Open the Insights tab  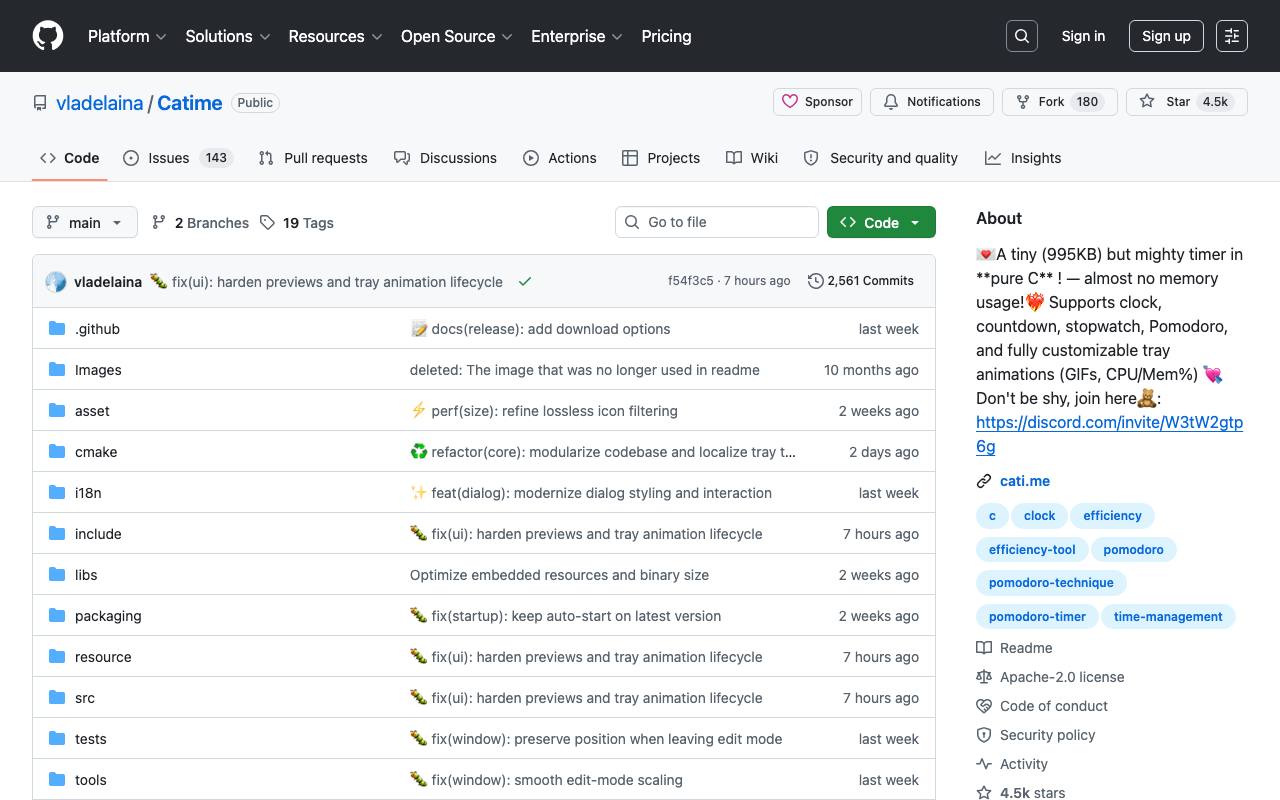click(x=1023, y=158)
